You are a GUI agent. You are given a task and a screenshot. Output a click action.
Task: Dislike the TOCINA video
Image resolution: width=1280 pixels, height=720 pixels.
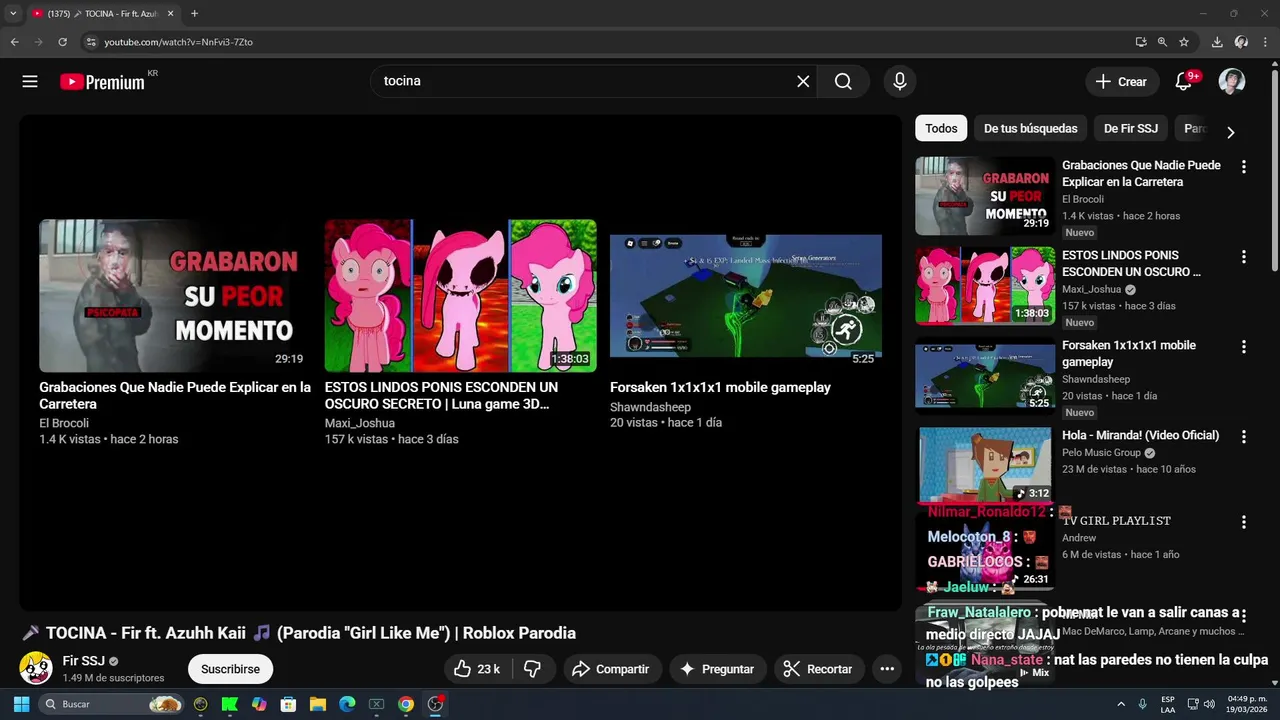coord(533,669)
